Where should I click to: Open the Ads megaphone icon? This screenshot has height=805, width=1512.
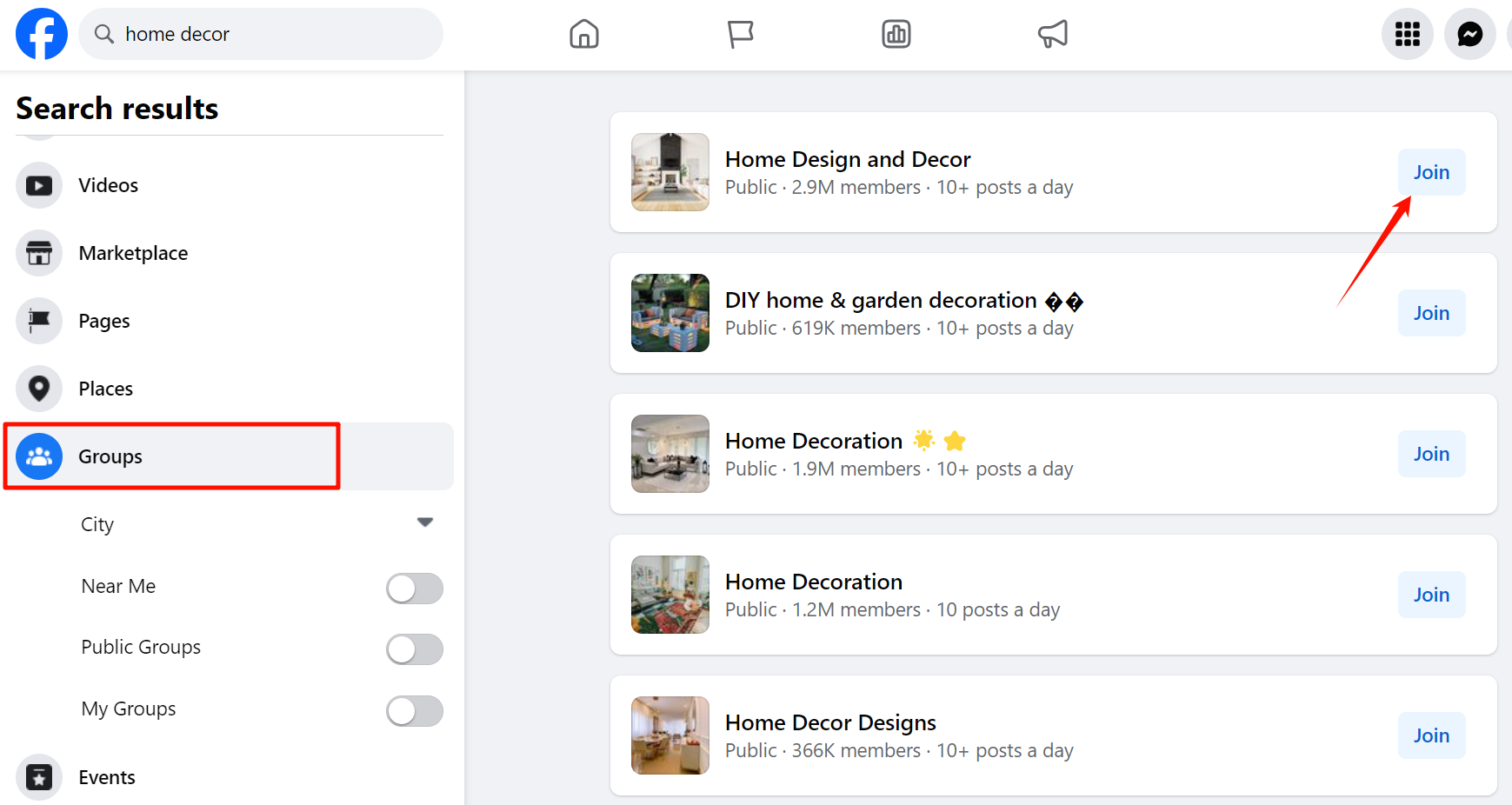[x=1052, y=34]
